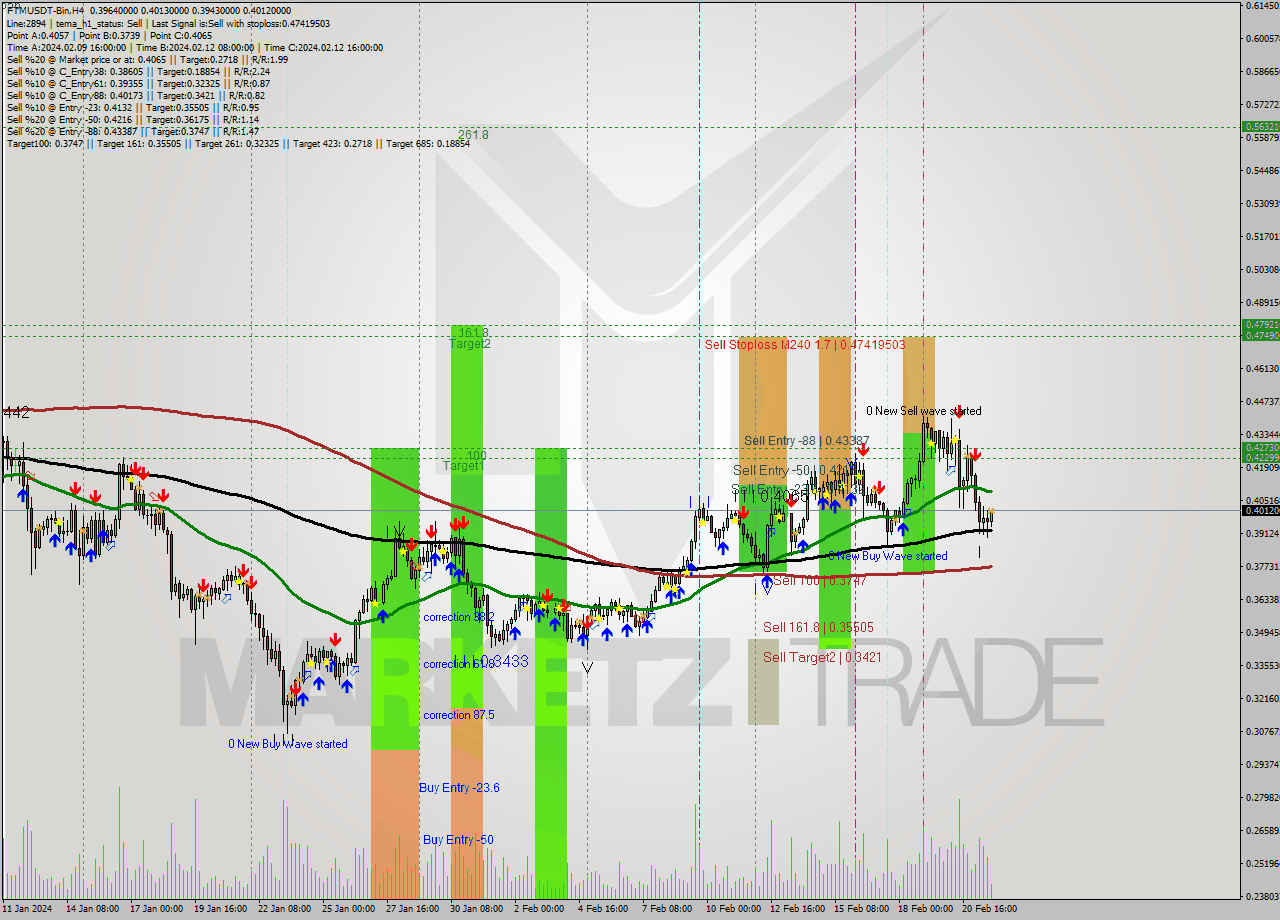Click the green '261.8' level label
Image resolution: width=1280 pixels, height=920 pixels.
pyautogui.click(x=473, y=134)
